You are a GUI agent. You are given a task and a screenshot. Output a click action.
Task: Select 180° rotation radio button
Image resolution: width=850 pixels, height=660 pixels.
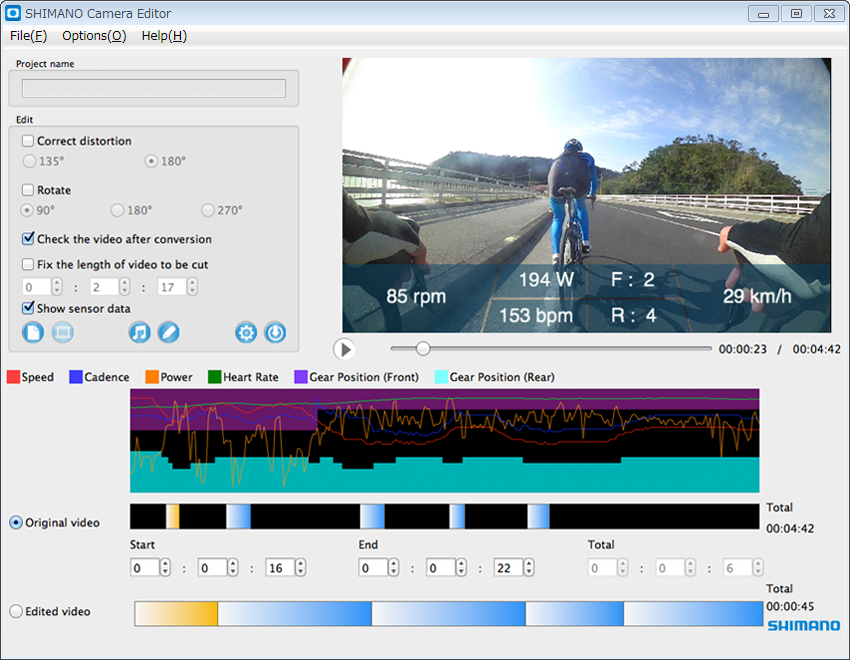pyautogui.click(x=117, y=210)
